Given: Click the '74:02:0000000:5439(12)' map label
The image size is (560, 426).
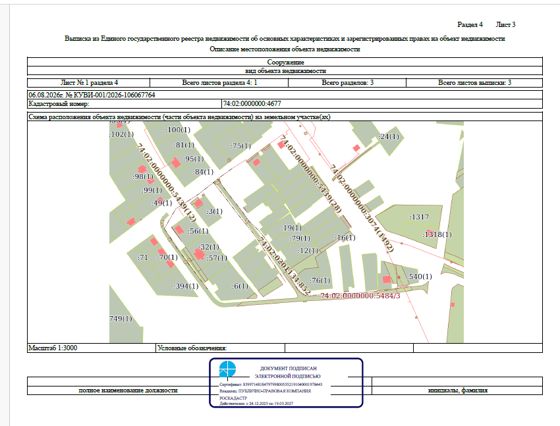Looking at the screenshot, I should (166, 182).
